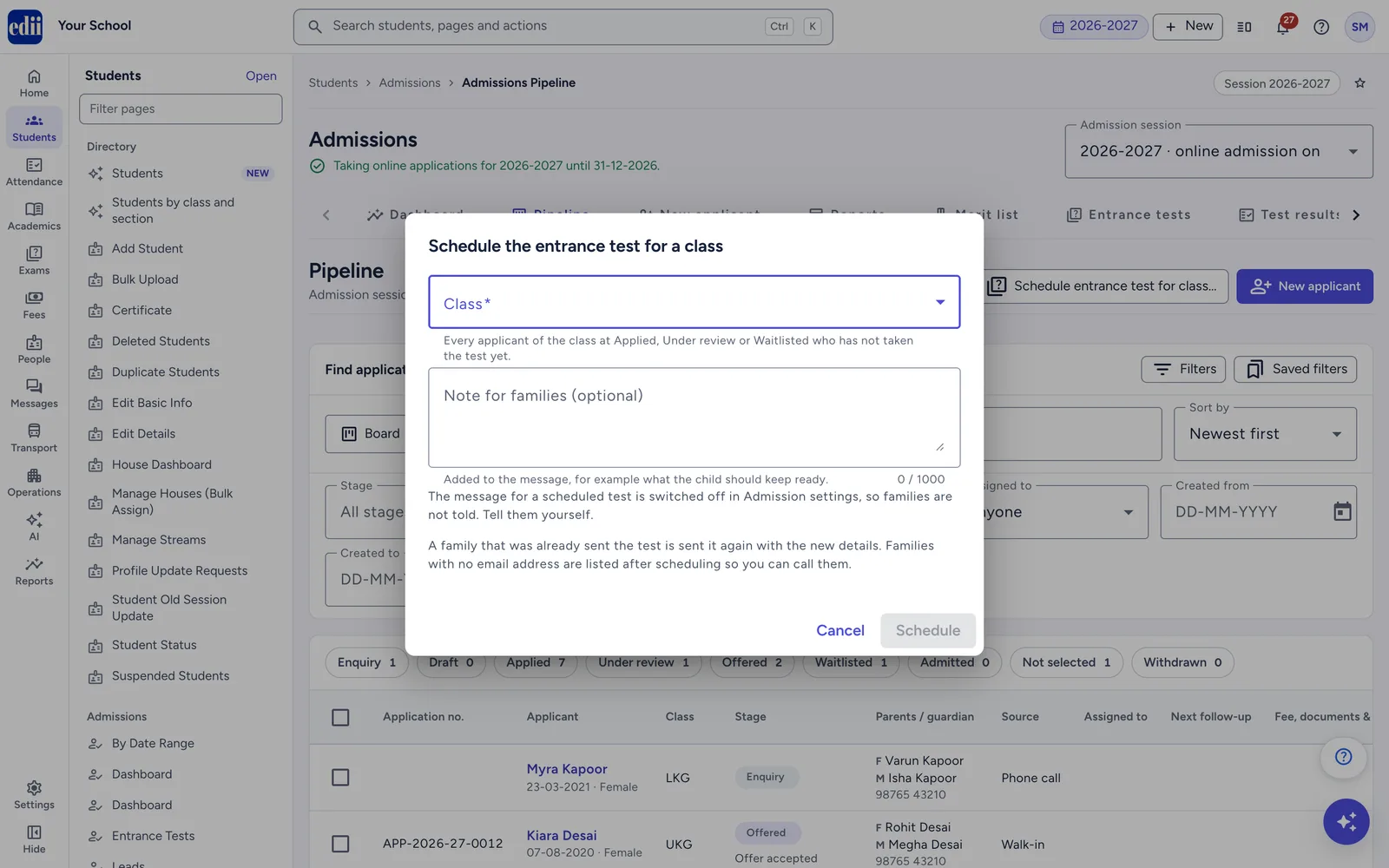Image resolution: width=1389 pixels, height=868 pixels.
Task: Open the Fees sidebar icon
Action: point(34,305)
